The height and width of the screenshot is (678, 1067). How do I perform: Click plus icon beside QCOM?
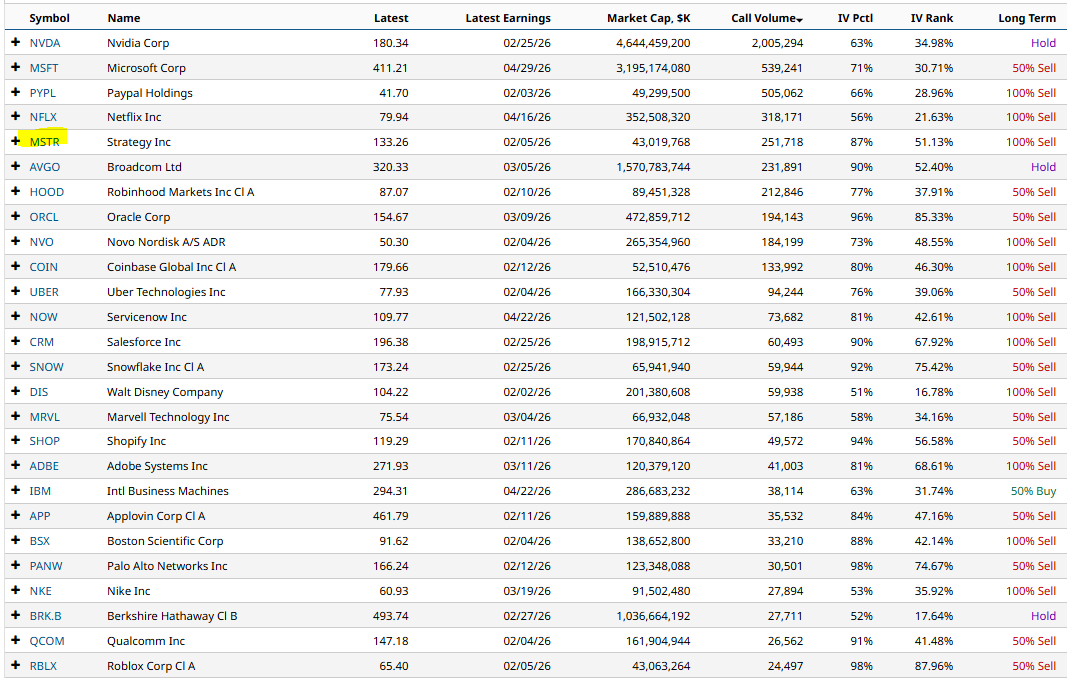16,640
